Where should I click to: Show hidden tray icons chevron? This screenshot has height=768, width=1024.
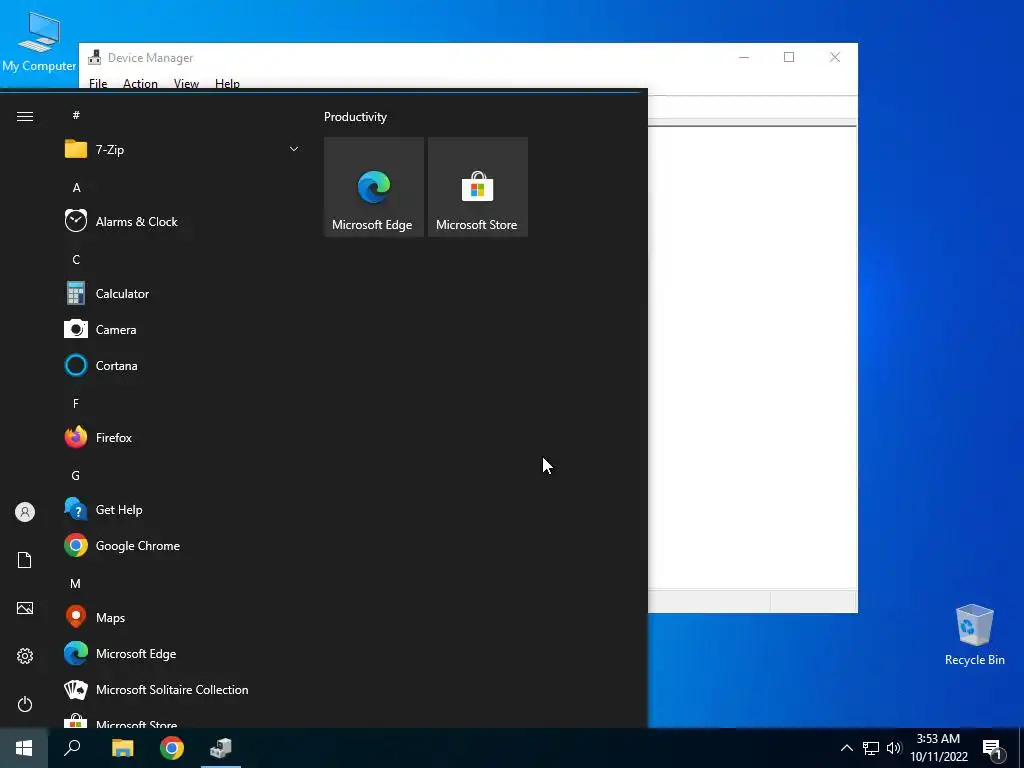pos(846,748)
